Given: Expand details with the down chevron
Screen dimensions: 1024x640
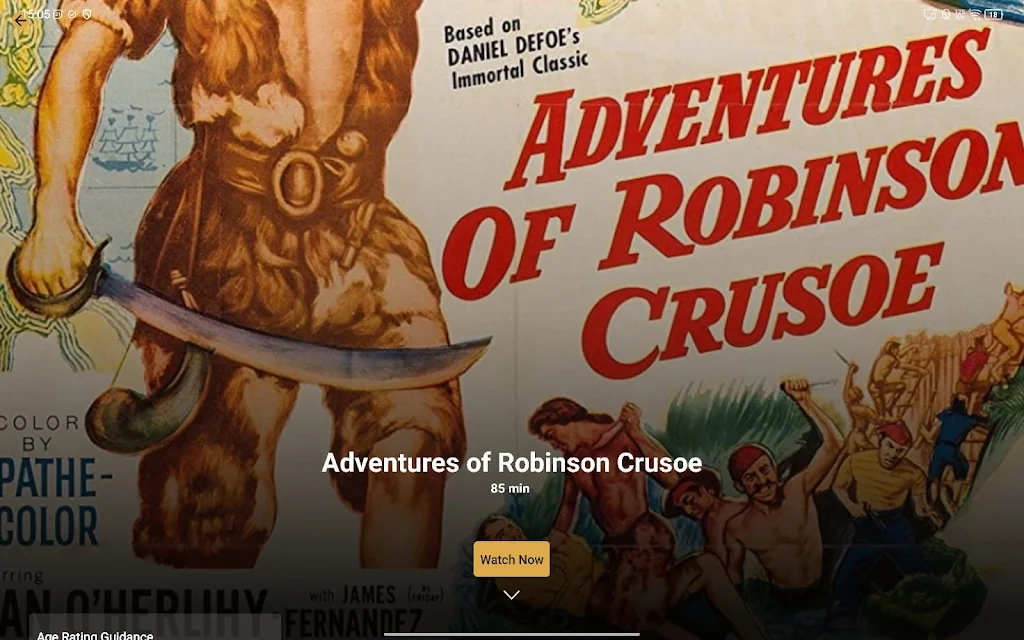Looking at the screenshot, I should [511, 594].
